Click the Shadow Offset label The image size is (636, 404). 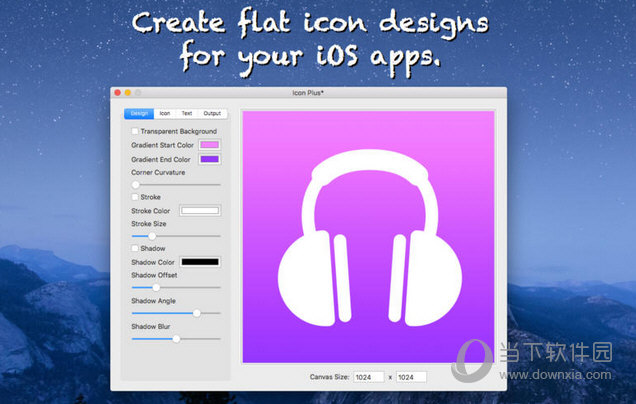point(154,275)
